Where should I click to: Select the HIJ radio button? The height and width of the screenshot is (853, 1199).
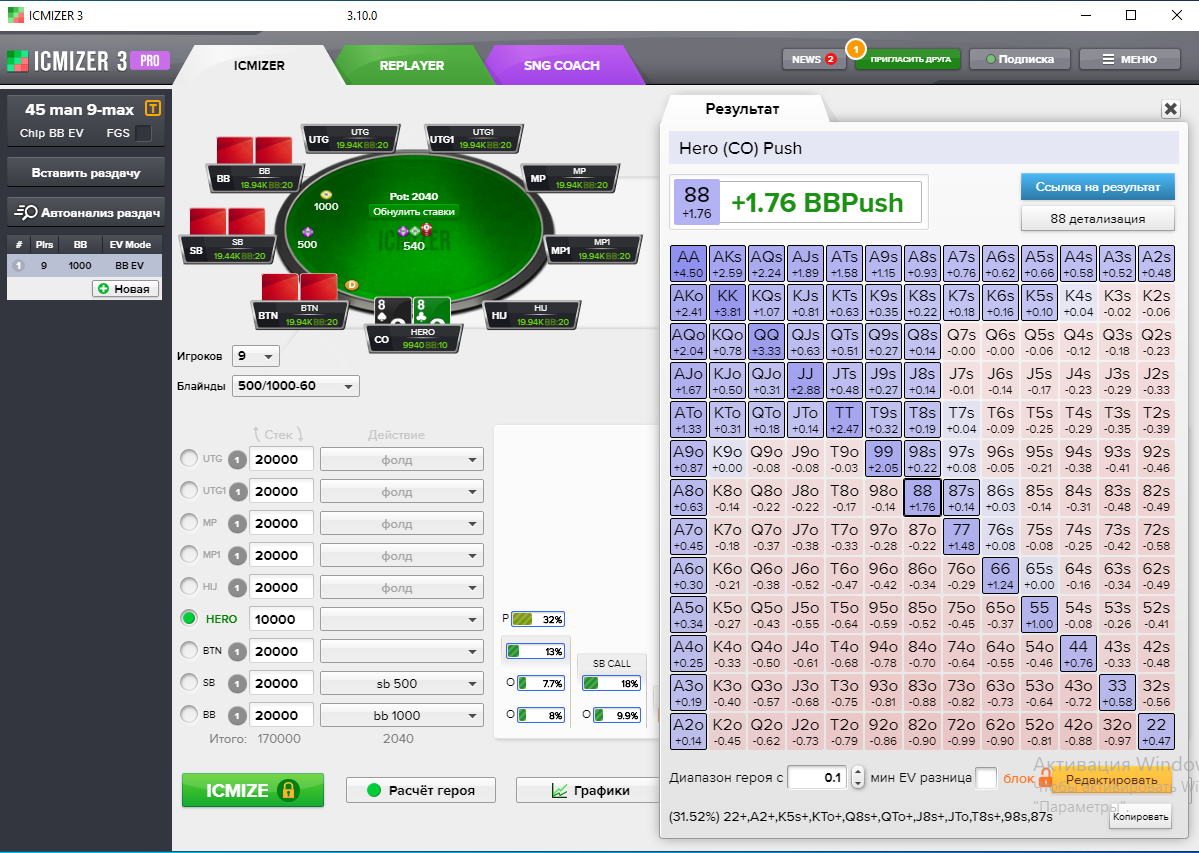(189, 586)
